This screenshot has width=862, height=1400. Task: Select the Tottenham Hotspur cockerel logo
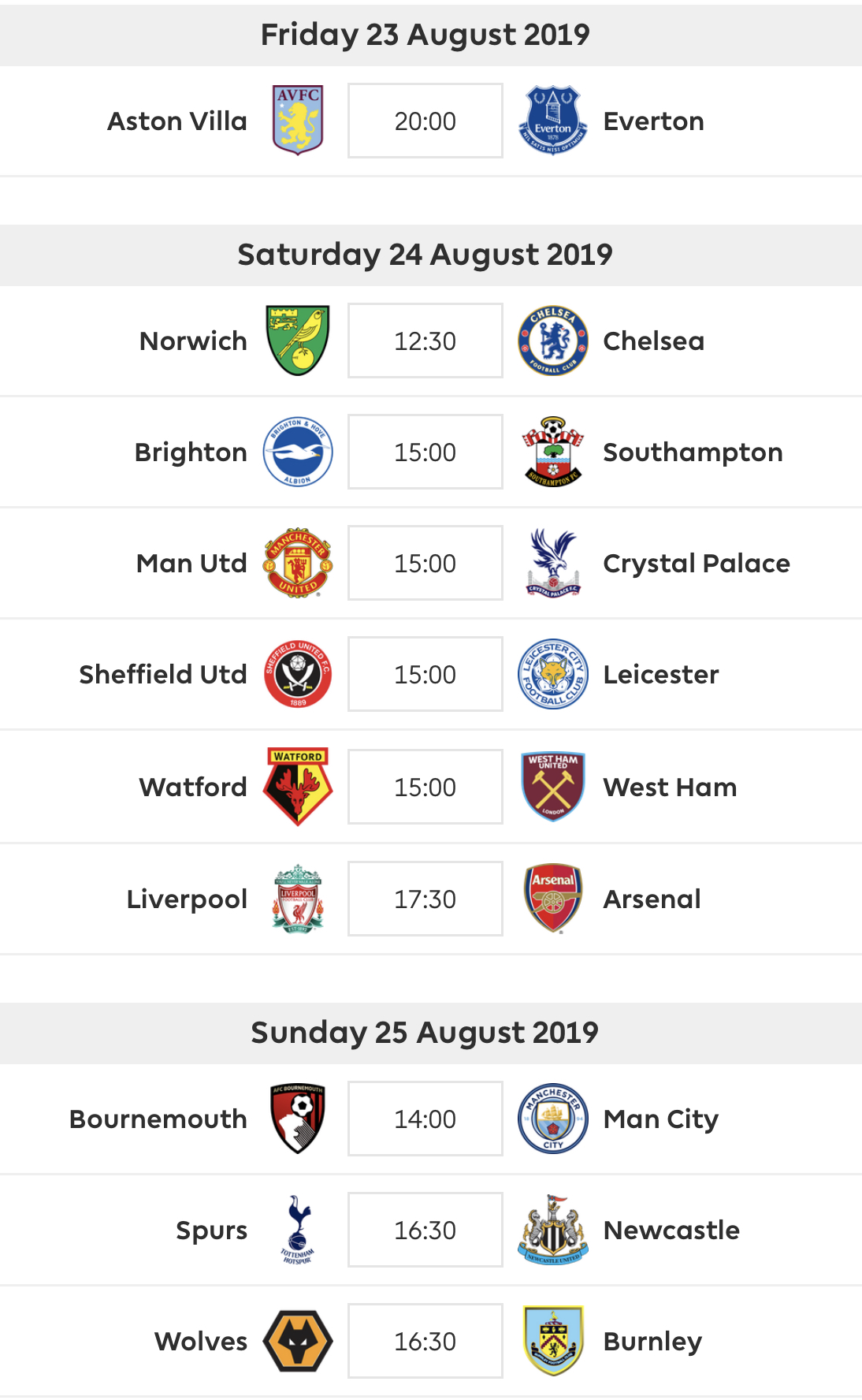point(298,1230)
